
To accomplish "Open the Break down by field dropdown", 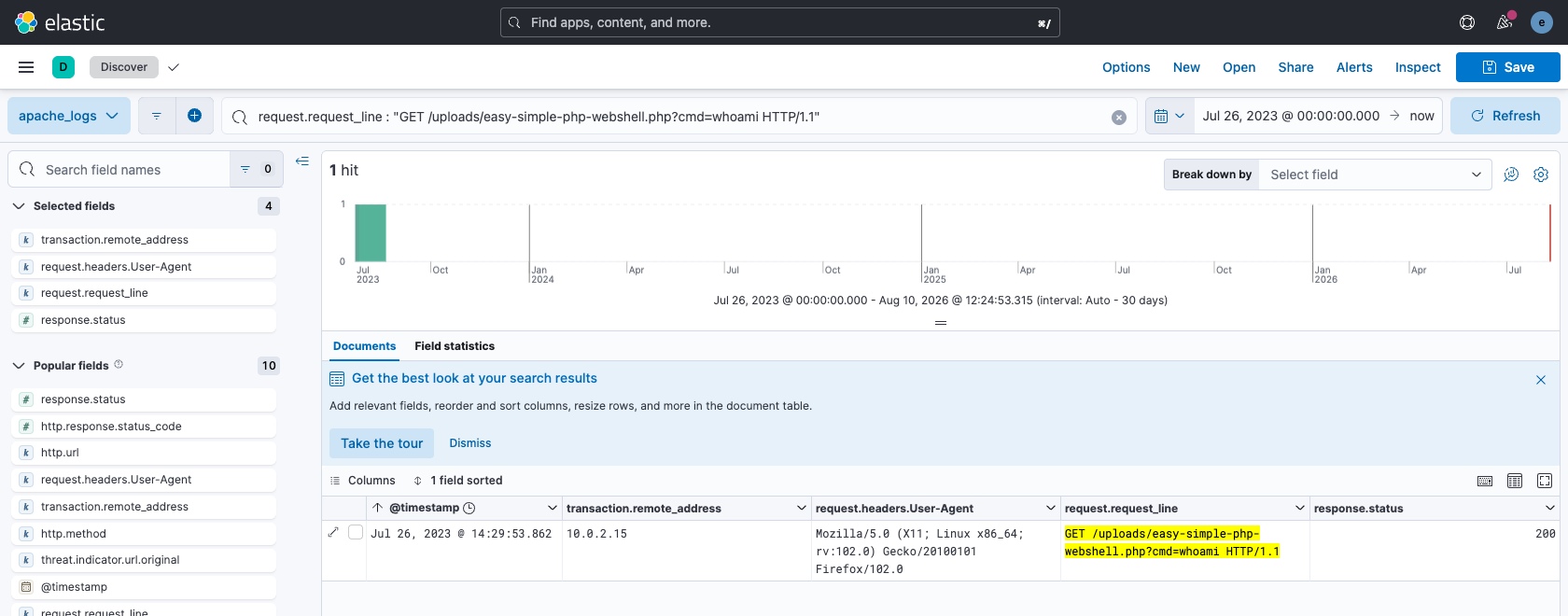I will (x=1375, y=175).
